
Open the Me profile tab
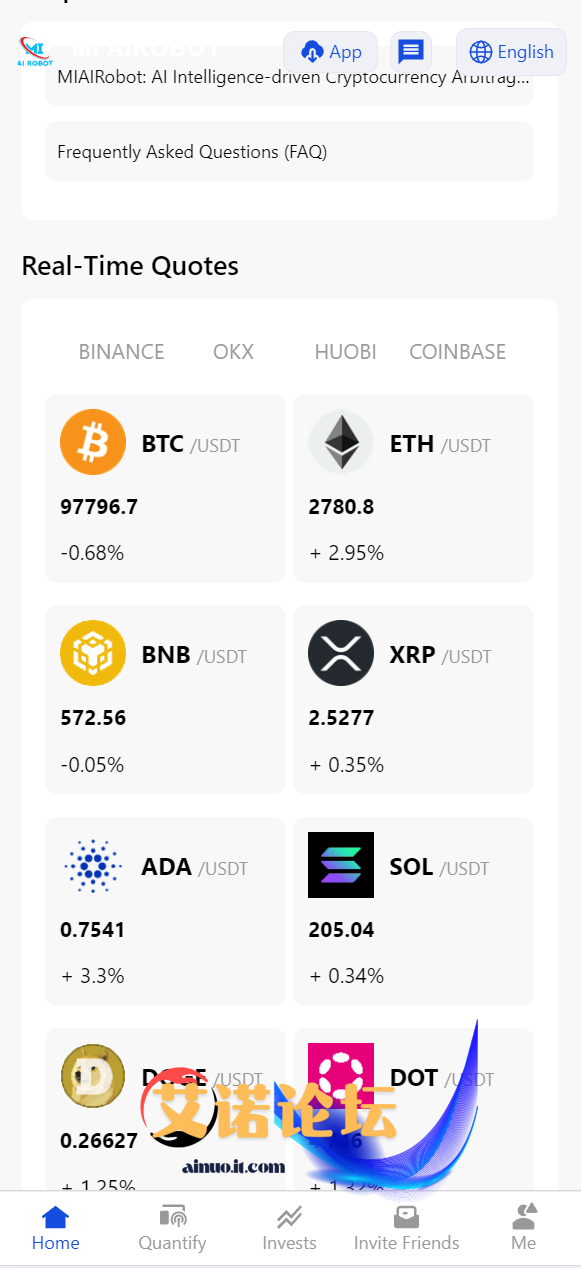tap(524, 1229)
